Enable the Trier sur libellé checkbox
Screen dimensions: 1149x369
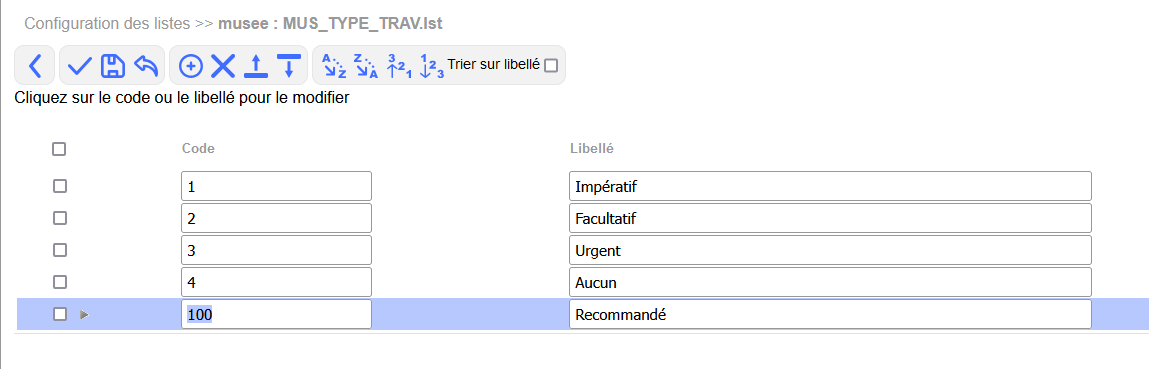pyautogui.click(x=551, y=65)
